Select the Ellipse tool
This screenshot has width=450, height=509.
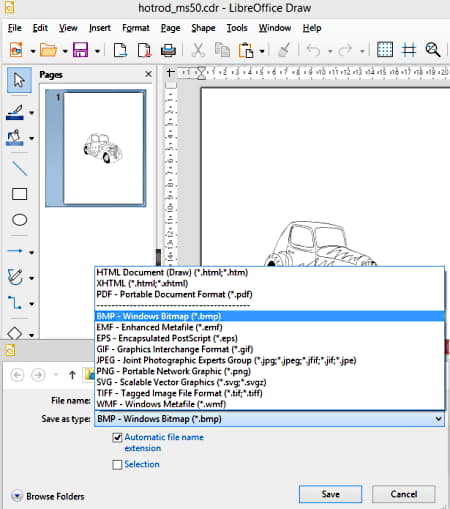(20, 220)
